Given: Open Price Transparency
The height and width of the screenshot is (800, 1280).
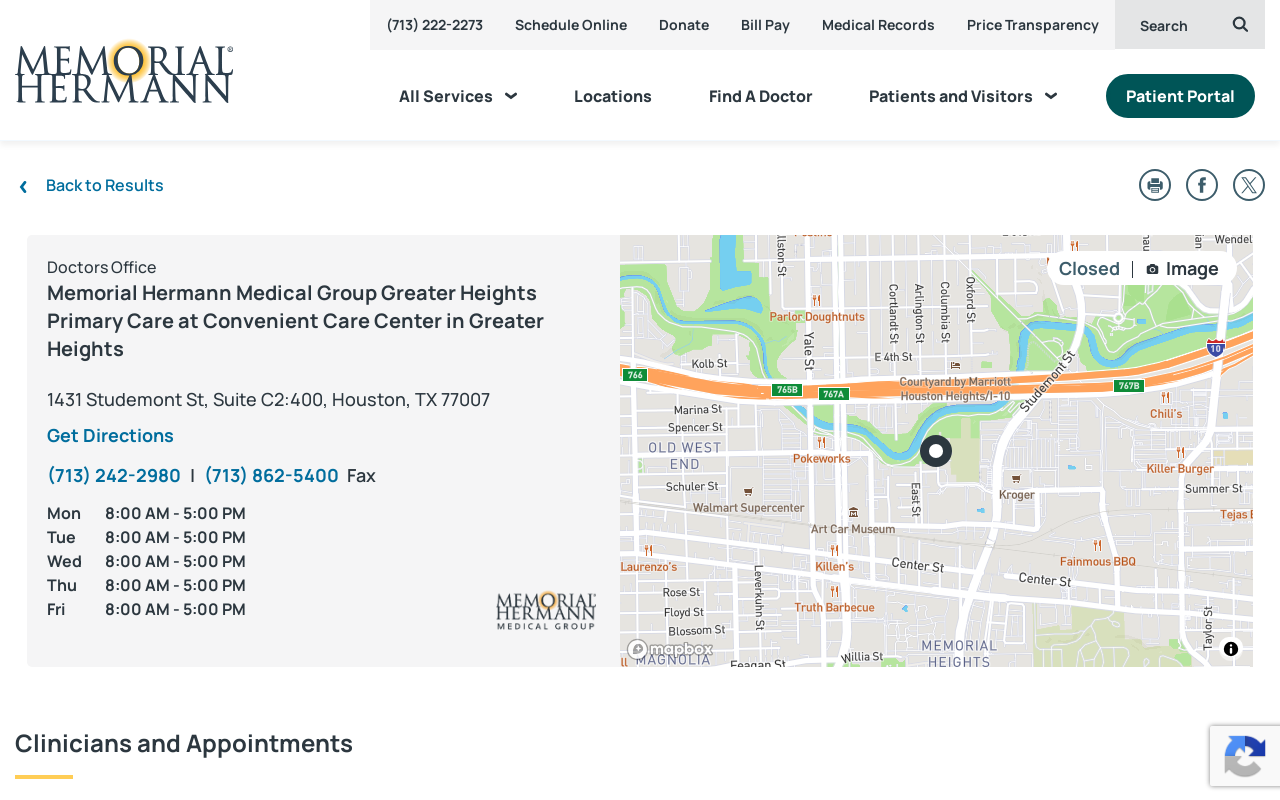Looking at the screenshot, I should [1033, 25].
